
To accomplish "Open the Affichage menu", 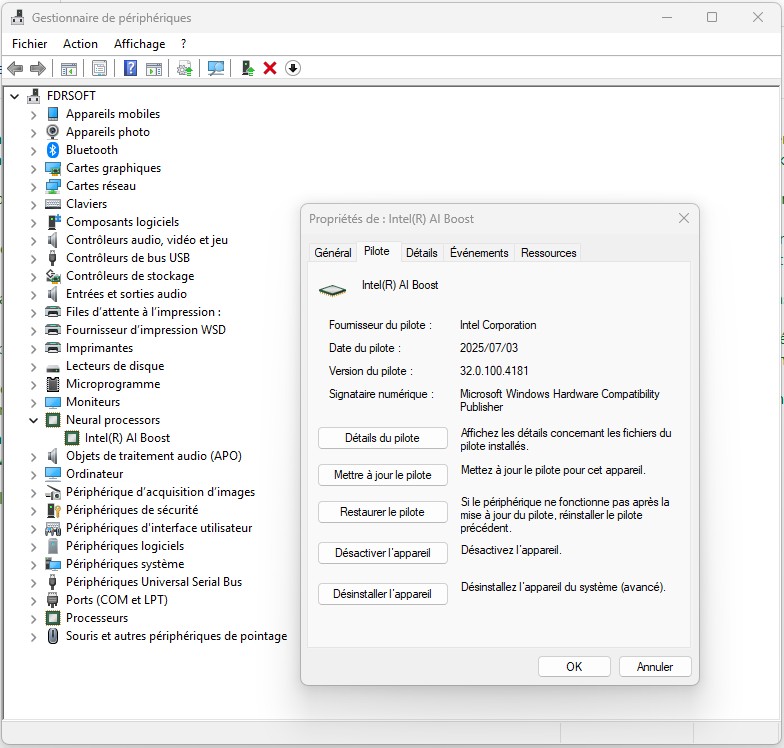I will (x=139, y=44).
